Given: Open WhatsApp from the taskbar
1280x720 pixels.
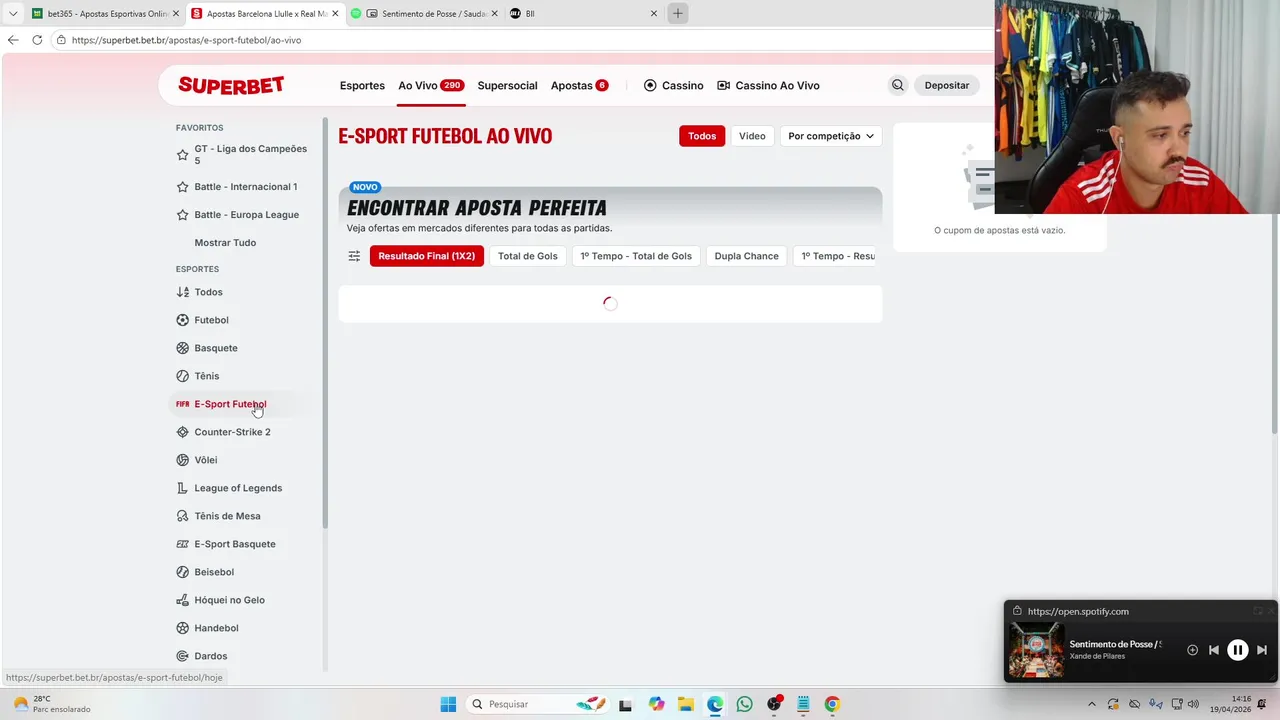Looking at the screenshot, I should tap(744, 704).
